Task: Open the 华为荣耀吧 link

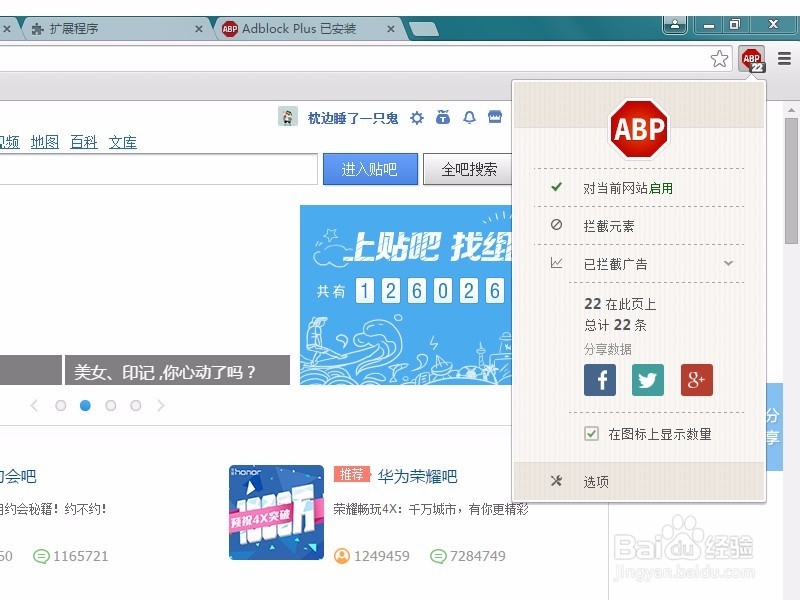Action: click(x=417, y=476)
